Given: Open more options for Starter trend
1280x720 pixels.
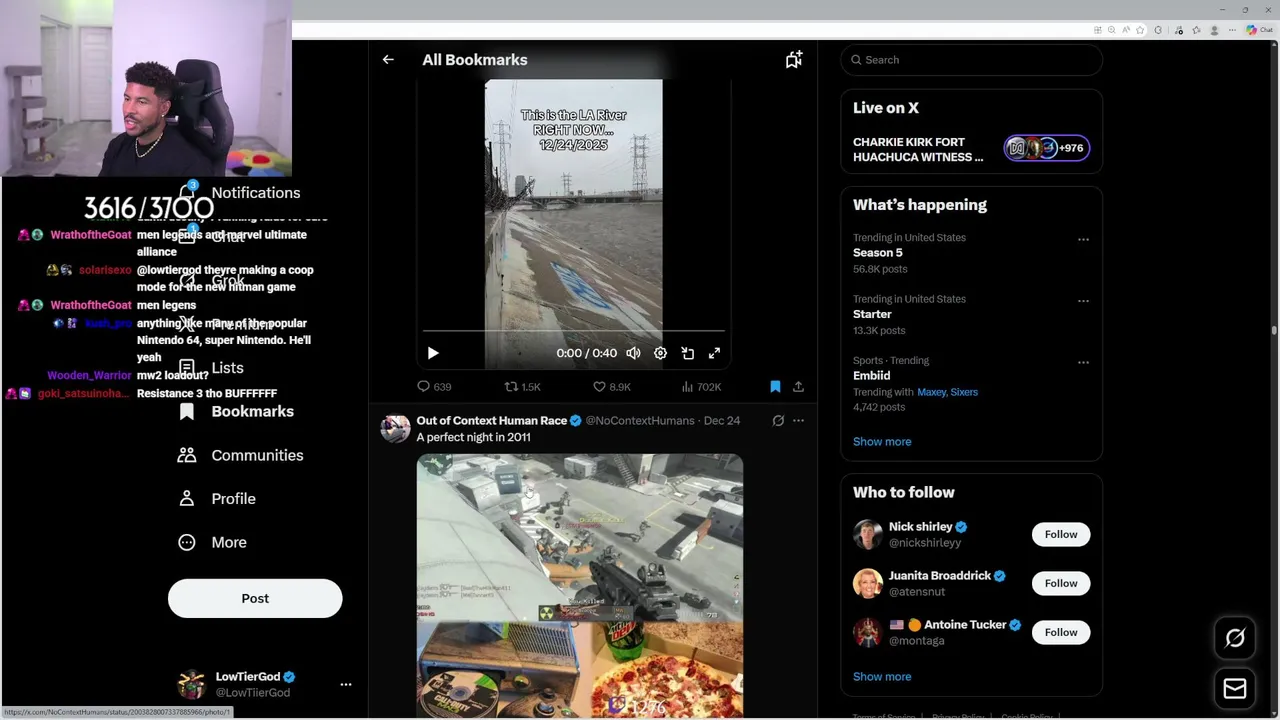Looking at the screenshot, I should coord(1083,301).
